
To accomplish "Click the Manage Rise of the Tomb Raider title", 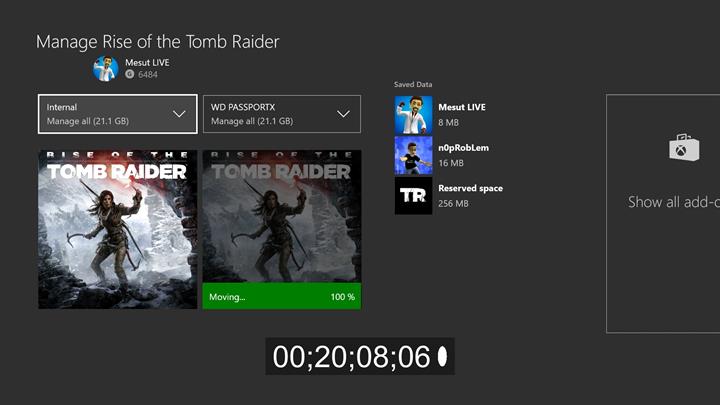I will 158,42.
